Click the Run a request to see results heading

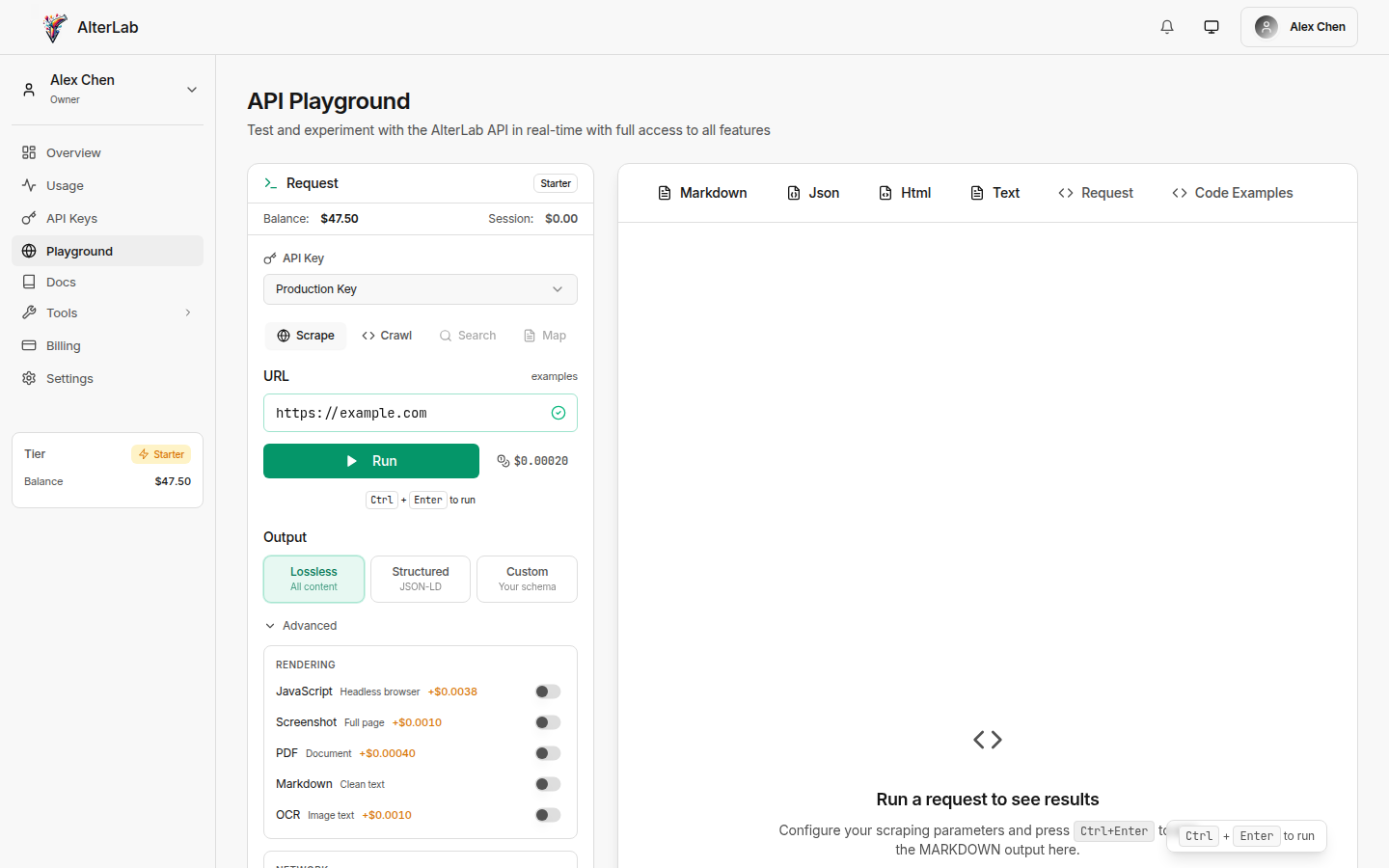point(988,800)
